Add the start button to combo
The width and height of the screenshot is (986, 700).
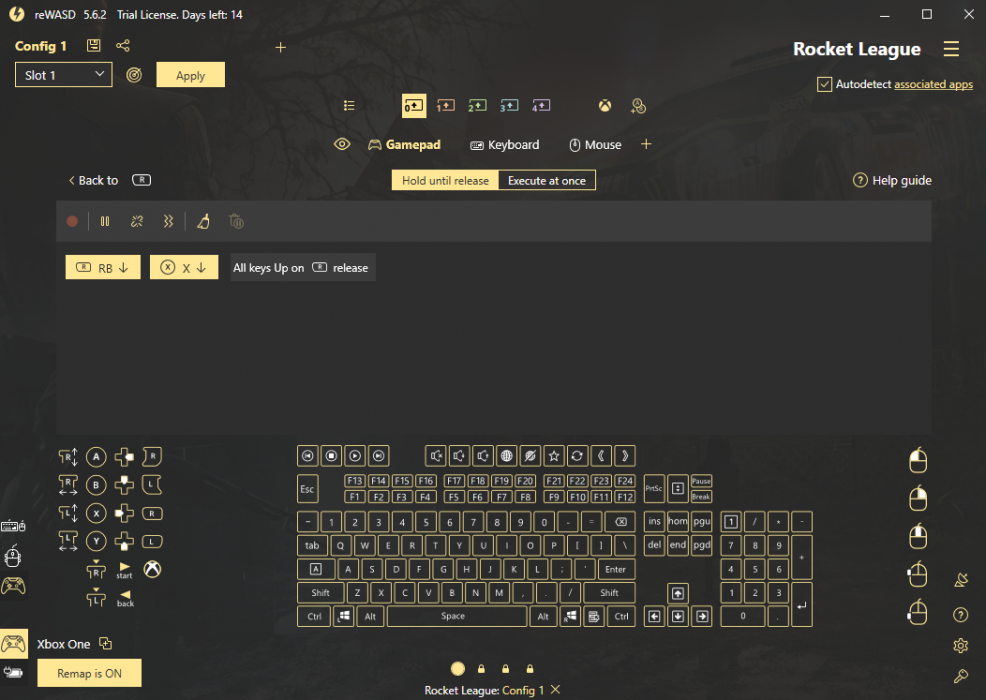pos(125,570)
